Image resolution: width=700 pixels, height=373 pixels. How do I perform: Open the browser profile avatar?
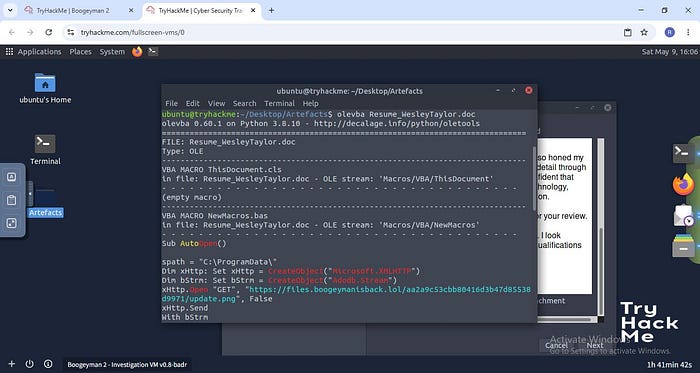tap(670, 32)
